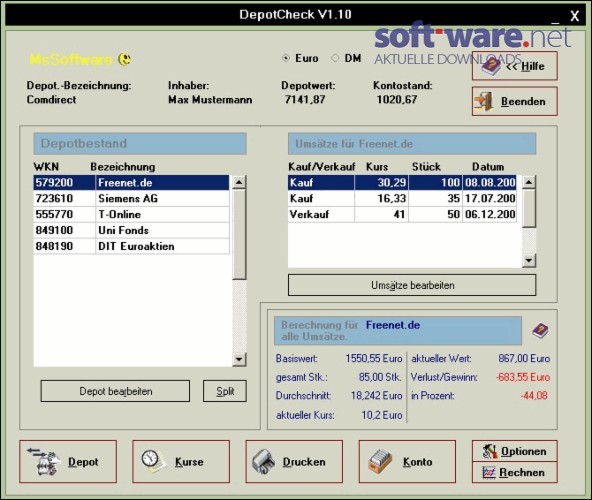Screen dimensions: 592x500
Task: Click the Depotbestand scroll down arrow
Action: coord(239,359)
